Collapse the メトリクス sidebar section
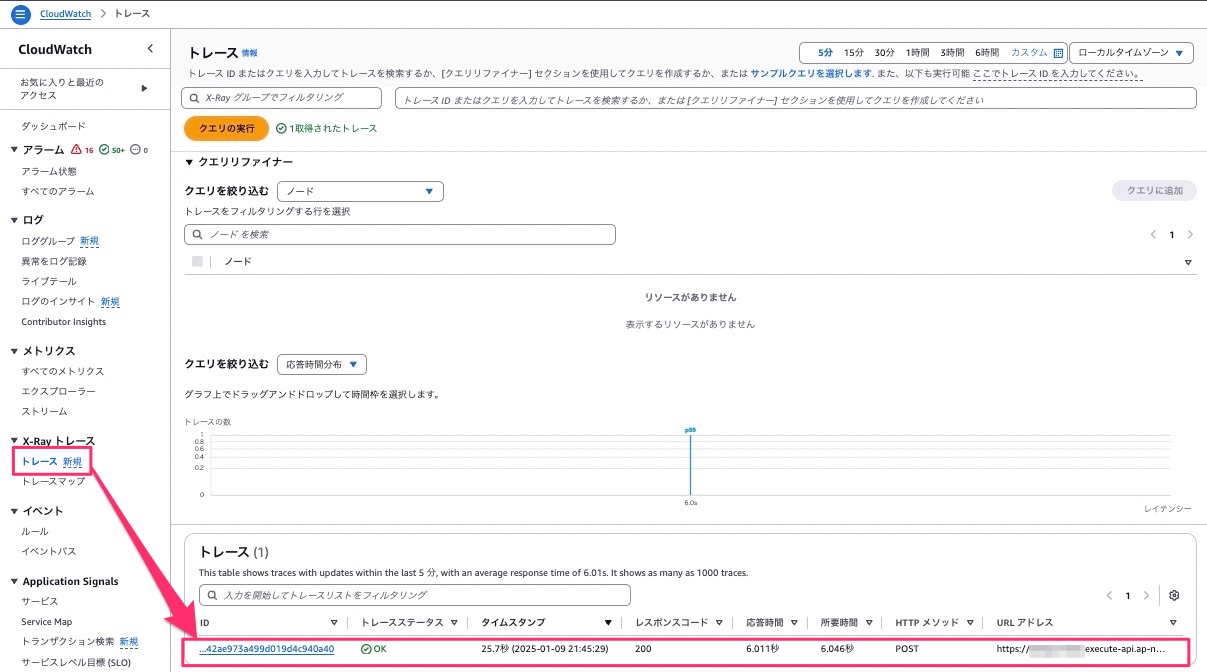1207x672 pixels. click(x=14, y=351)
